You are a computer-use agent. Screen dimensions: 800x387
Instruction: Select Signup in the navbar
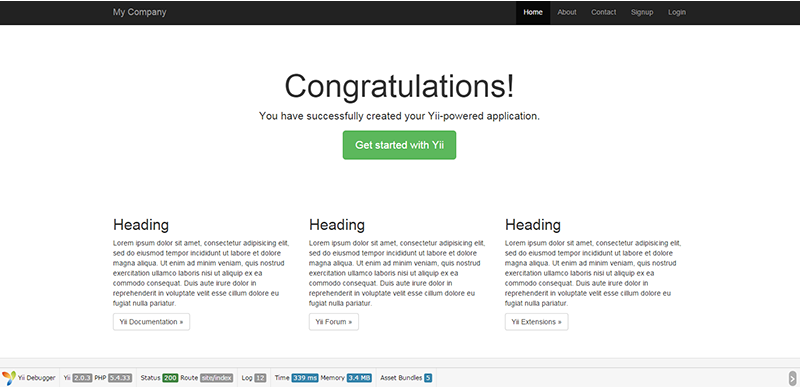642,12
